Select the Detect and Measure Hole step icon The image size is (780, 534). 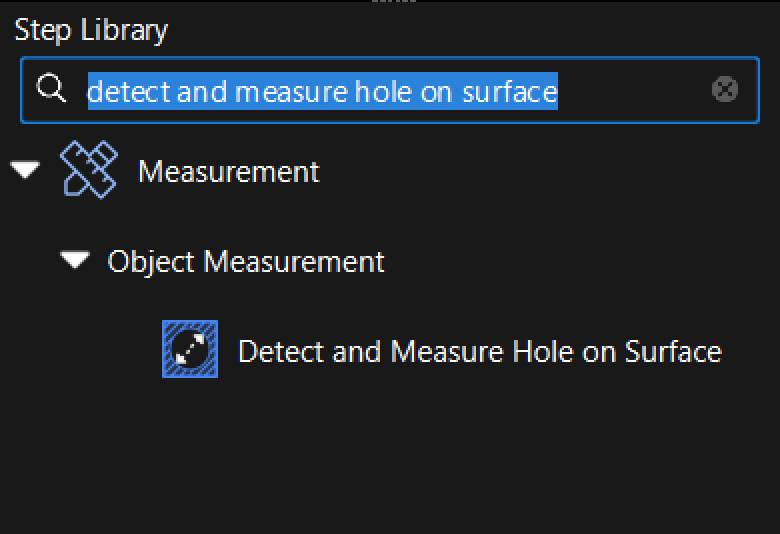click(x=190, y=349)
